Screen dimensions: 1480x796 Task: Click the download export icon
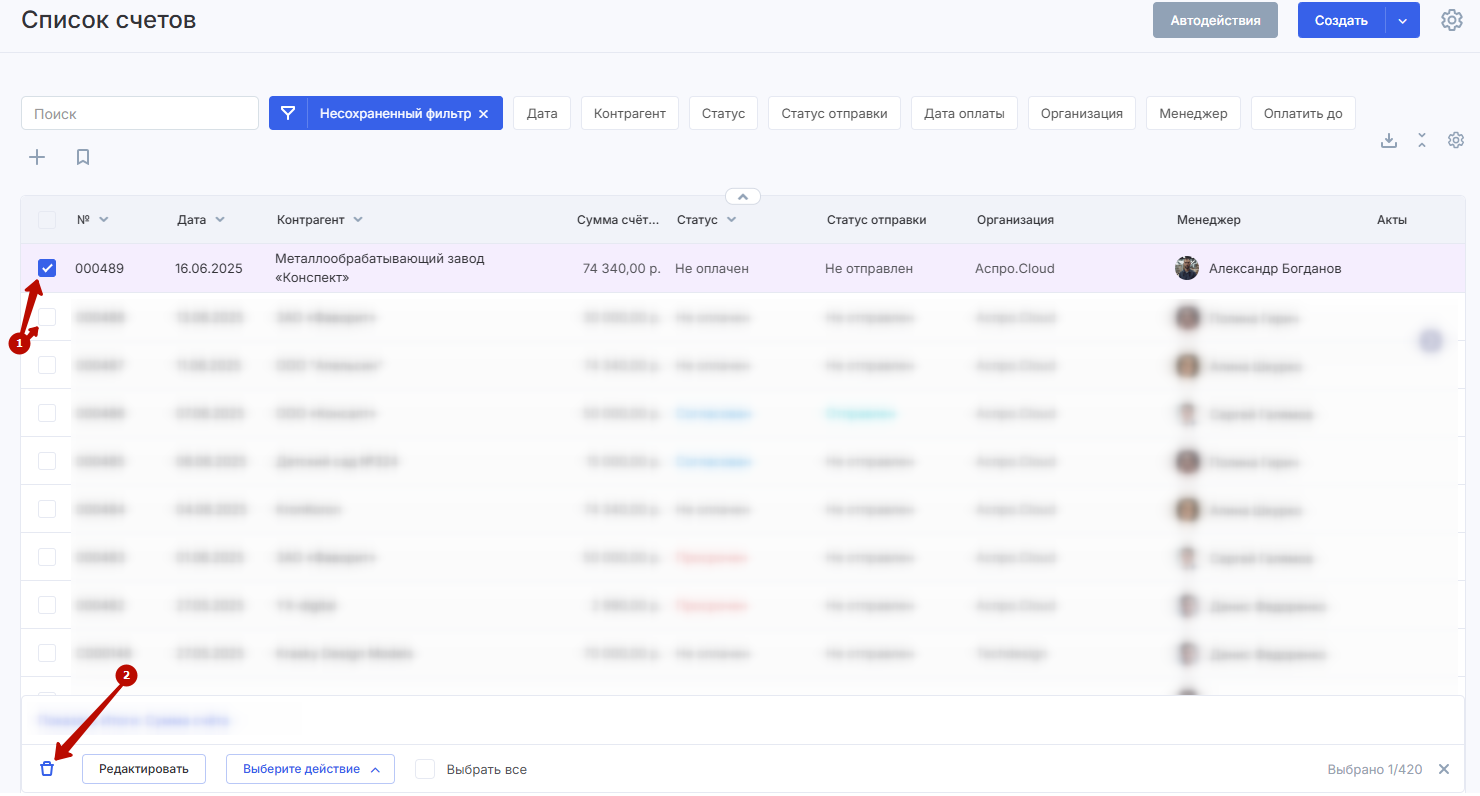tap(1388, 141)
